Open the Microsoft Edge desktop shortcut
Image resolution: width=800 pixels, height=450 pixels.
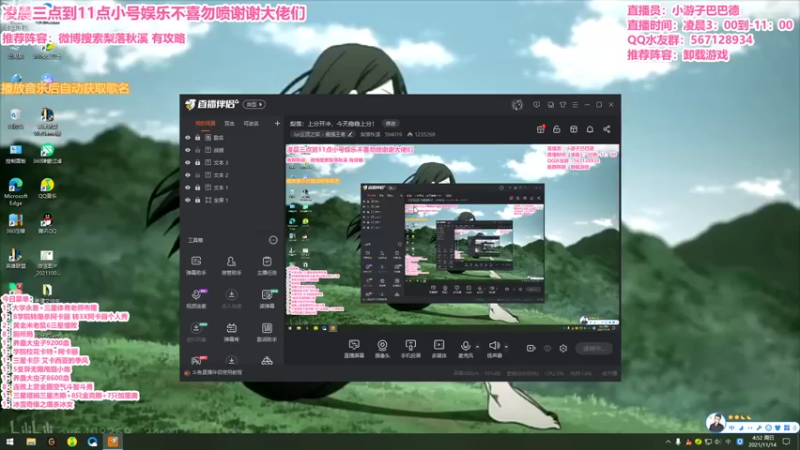point(15,192)
